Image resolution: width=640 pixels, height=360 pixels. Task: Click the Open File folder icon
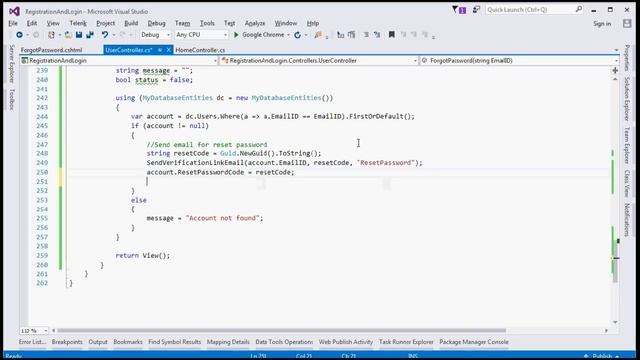coord(68,35)
